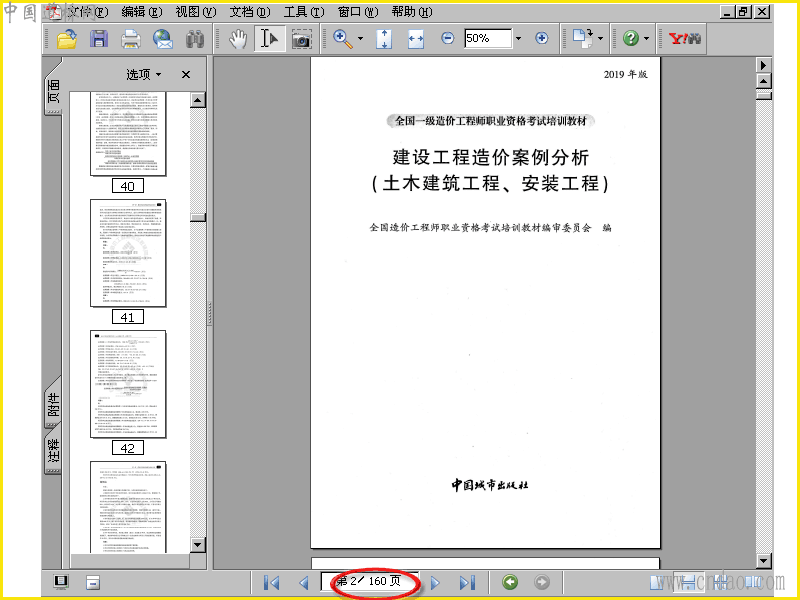Switch to the 附件 attachments side tab
This screenshot has width=800, height=600.
click(x=53, y=404)
